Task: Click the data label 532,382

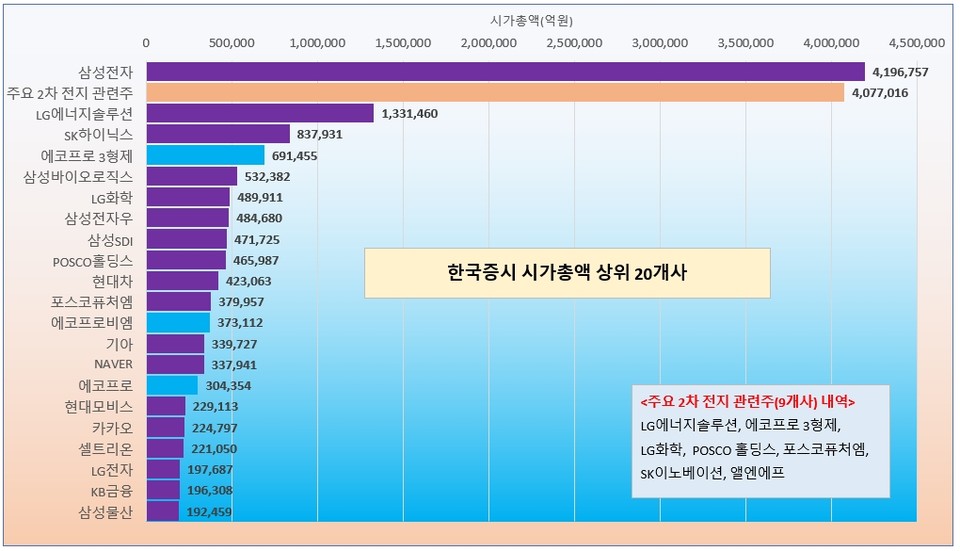Action: tap(268, 177)
